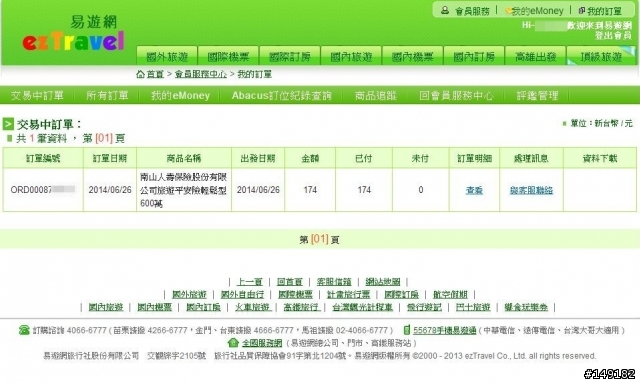640x382 pixels.
Task: Click the member service person icon
Action: (x=445, y=10)
